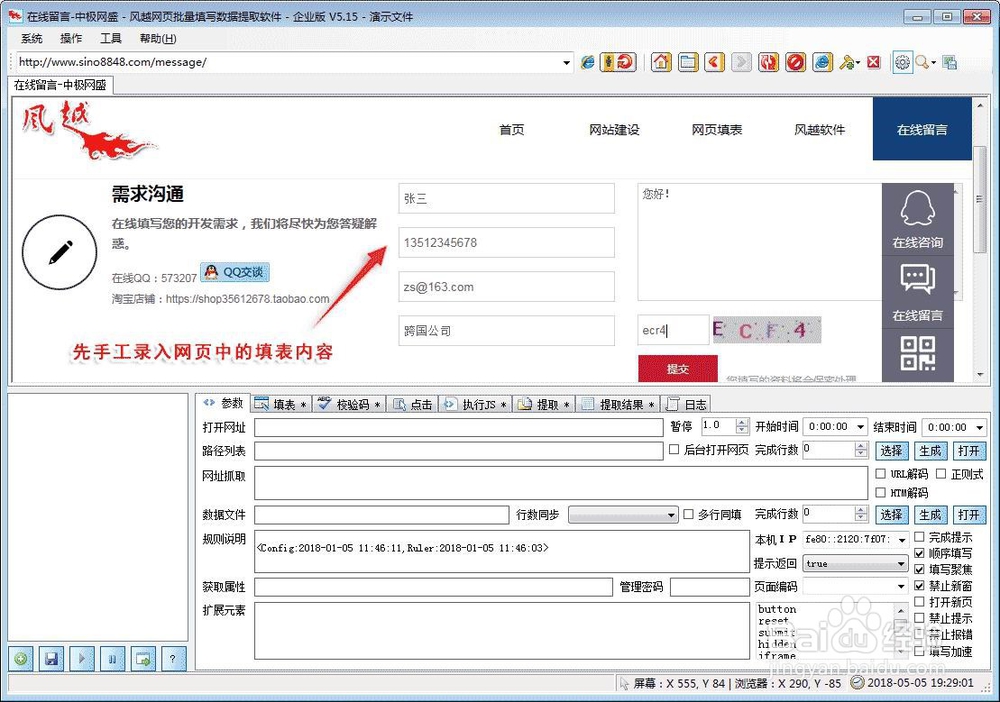The width and height of the screenshot is (1000, 702).
Task: Click the ECF4 captcha image
Action: pos(767,330)
